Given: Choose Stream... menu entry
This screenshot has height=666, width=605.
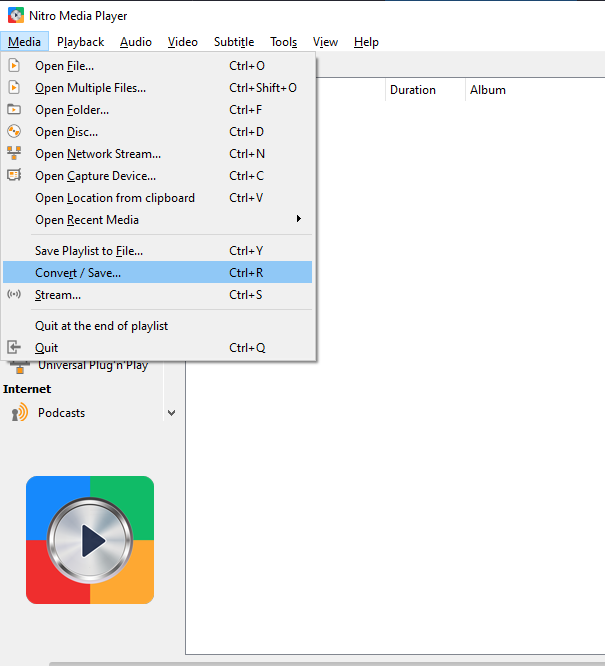Looking at the screenshot, I should tap(158, 295).
